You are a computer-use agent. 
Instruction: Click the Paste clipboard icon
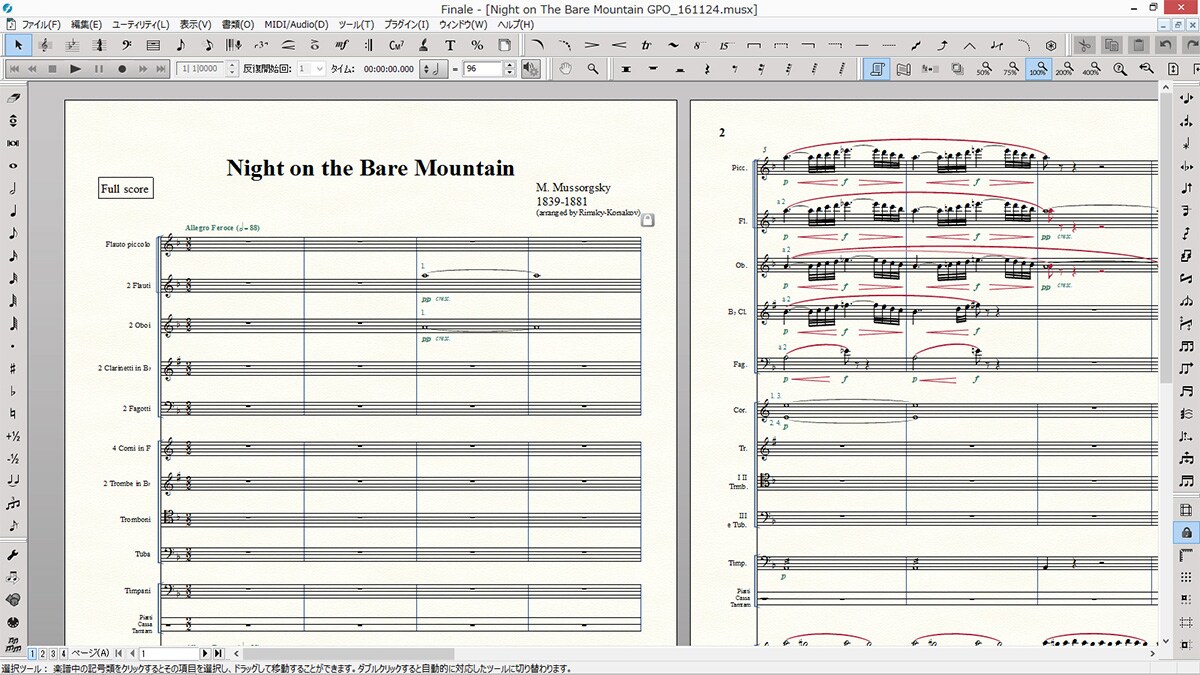click(1139, 45)
